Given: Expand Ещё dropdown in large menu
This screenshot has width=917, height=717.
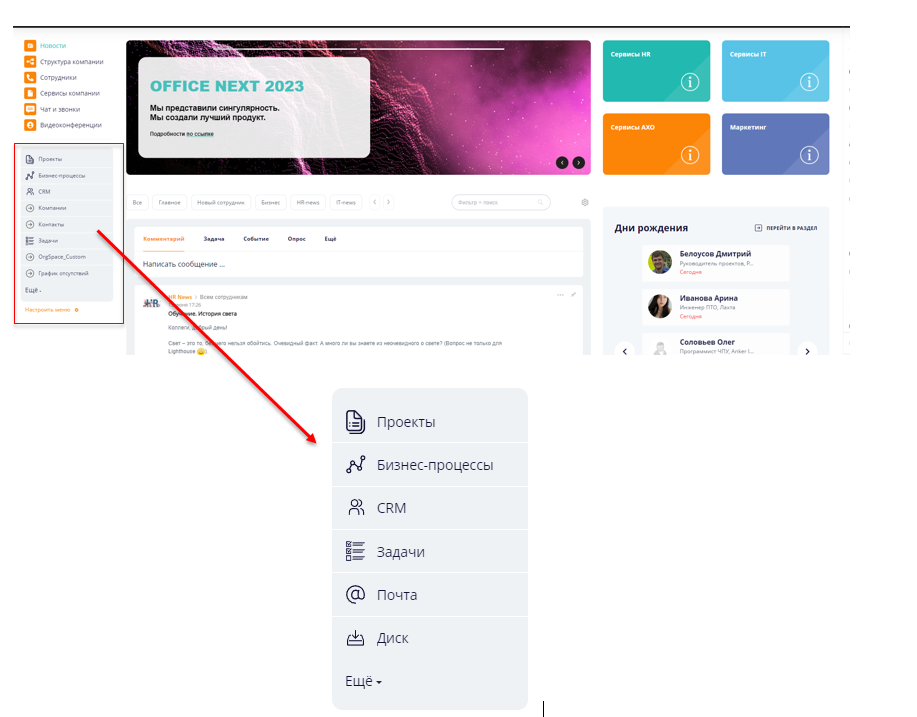Looking at the screenshot, I should pyautogui.click(x=363, y=681).
